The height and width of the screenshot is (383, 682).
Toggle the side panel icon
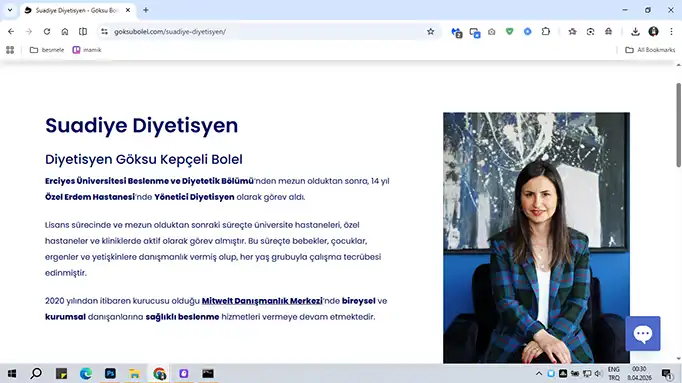(x=83, y=31)
